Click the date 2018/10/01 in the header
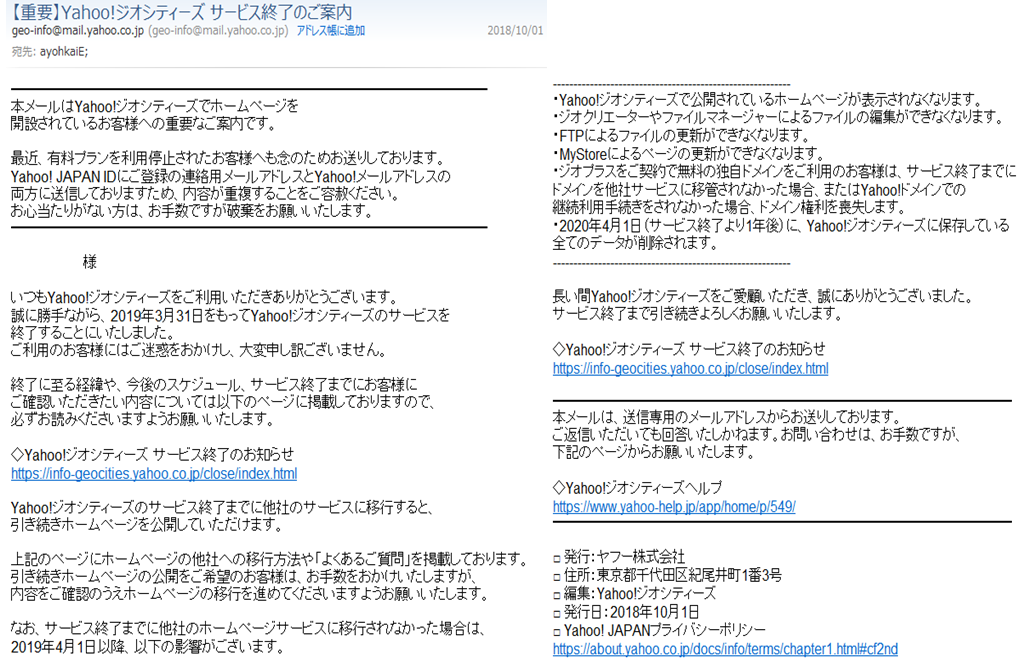Screen dimensions: 1024x666 click(515, 31)
